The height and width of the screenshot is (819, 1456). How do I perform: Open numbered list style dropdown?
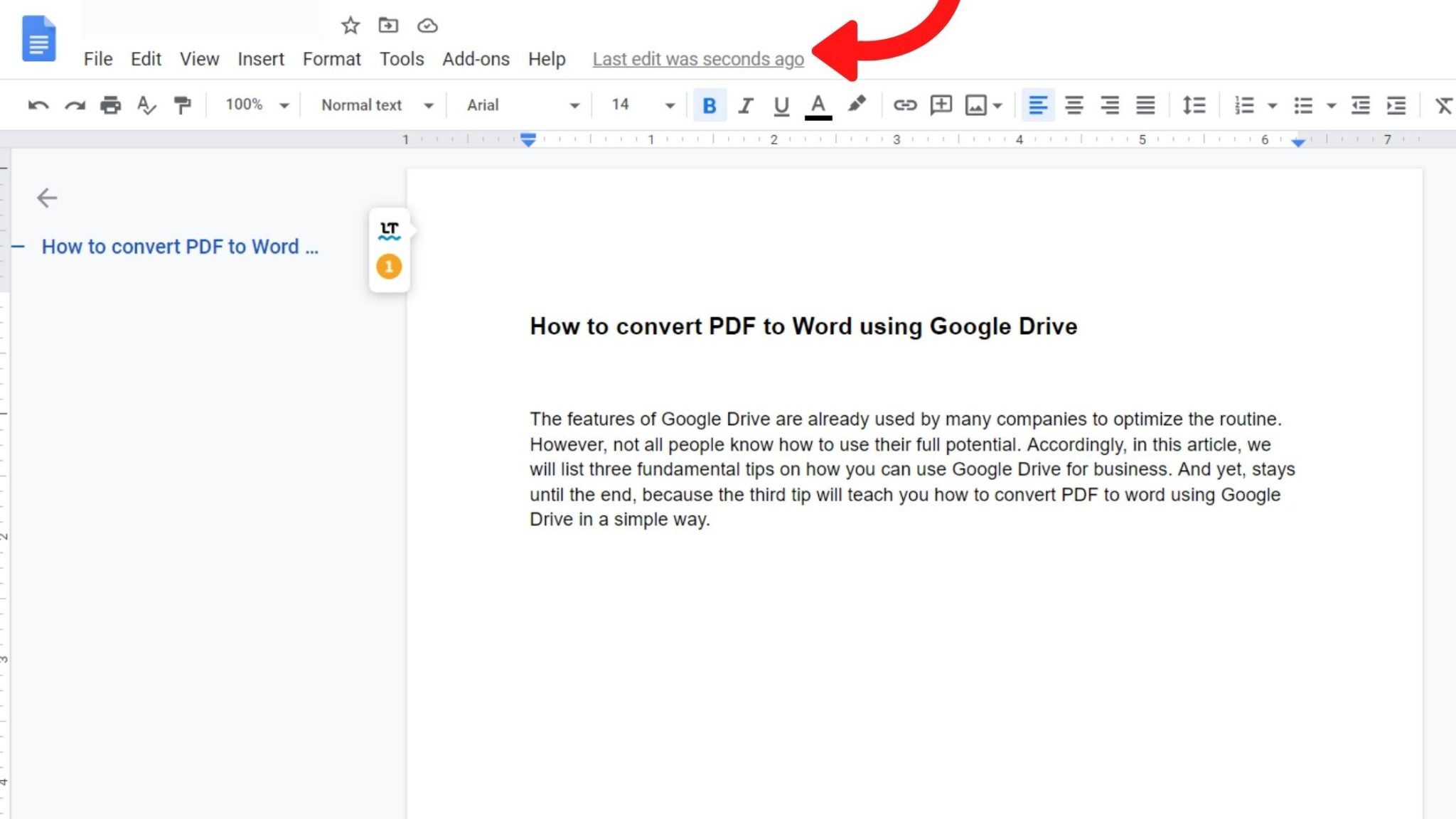(1273, 106)
